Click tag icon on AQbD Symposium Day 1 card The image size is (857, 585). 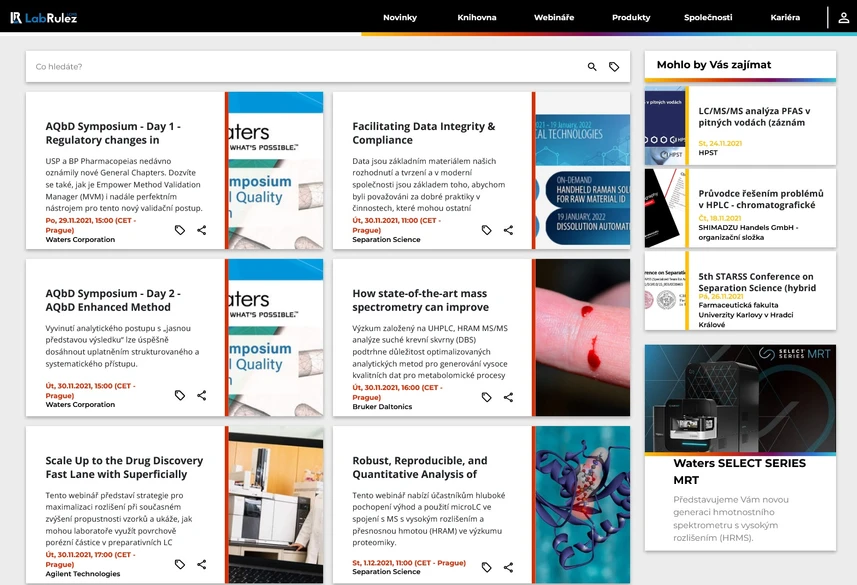pos(180,230)
